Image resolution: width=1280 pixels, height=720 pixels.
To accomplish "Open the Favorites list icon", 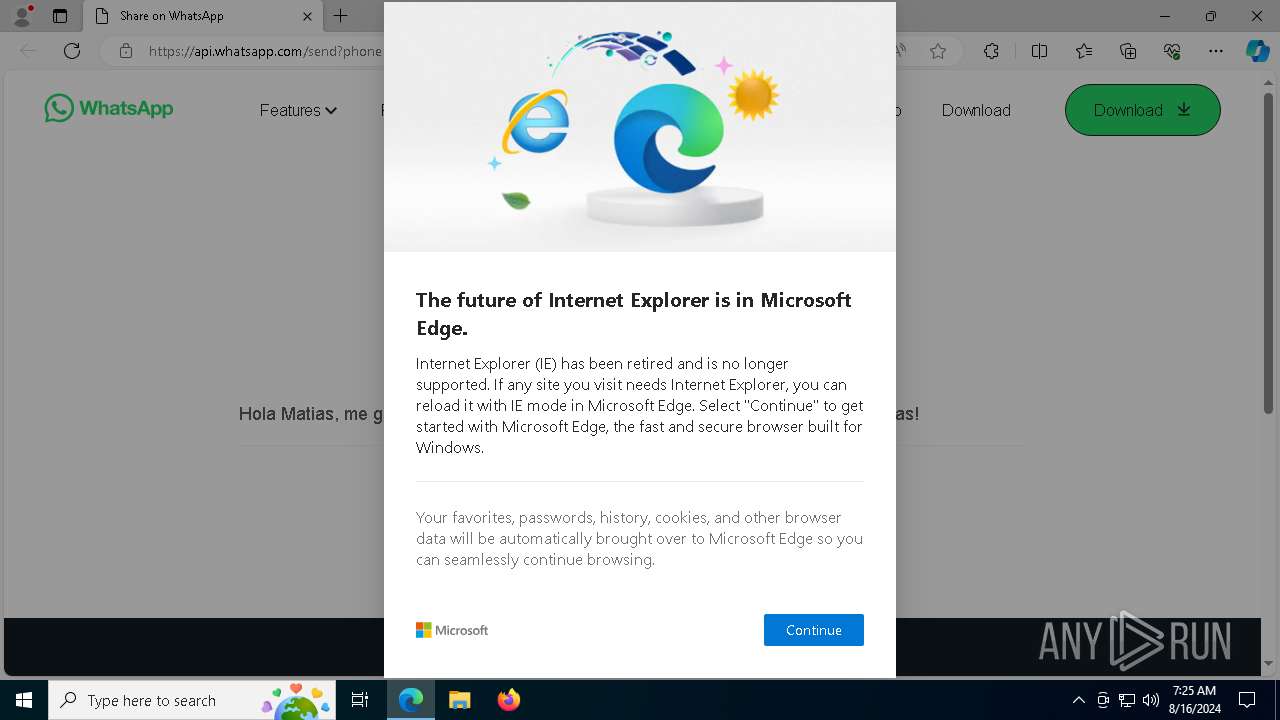I will 1084,51.
